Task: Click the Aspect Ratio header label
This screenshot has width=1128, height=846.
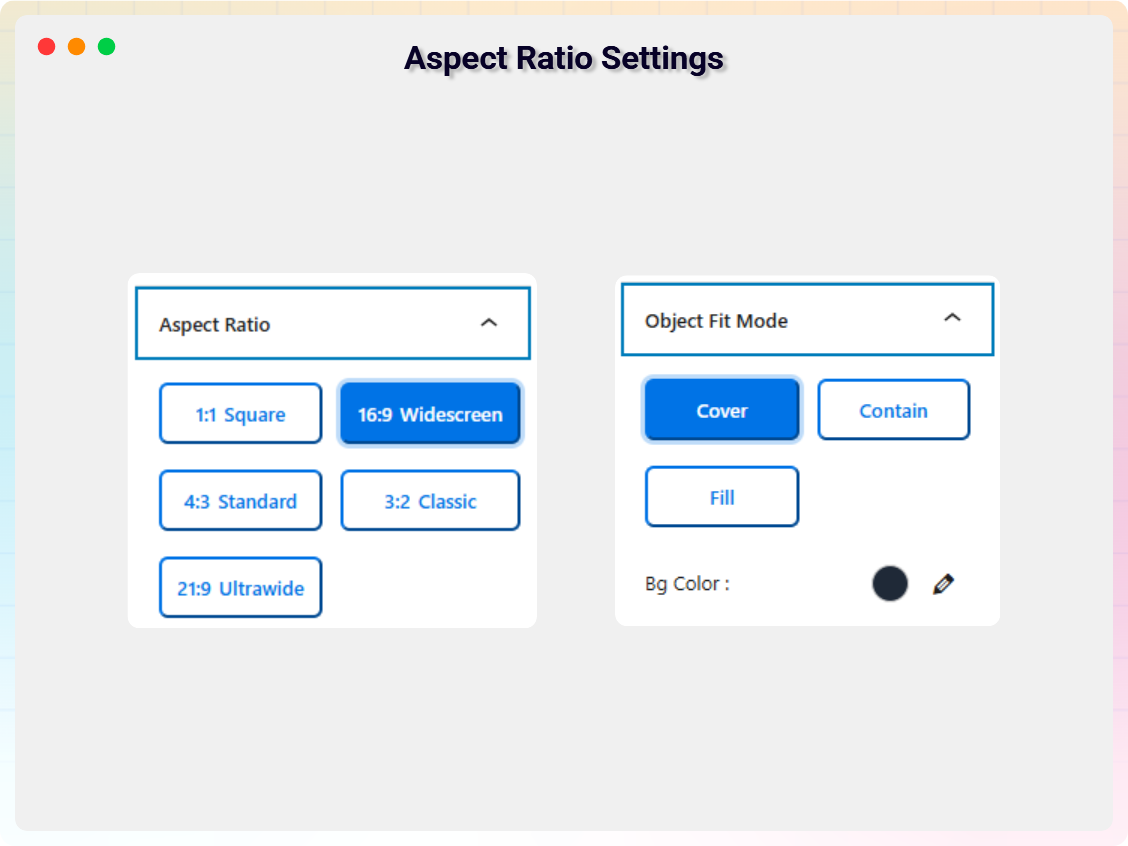Action: [215, 325]
